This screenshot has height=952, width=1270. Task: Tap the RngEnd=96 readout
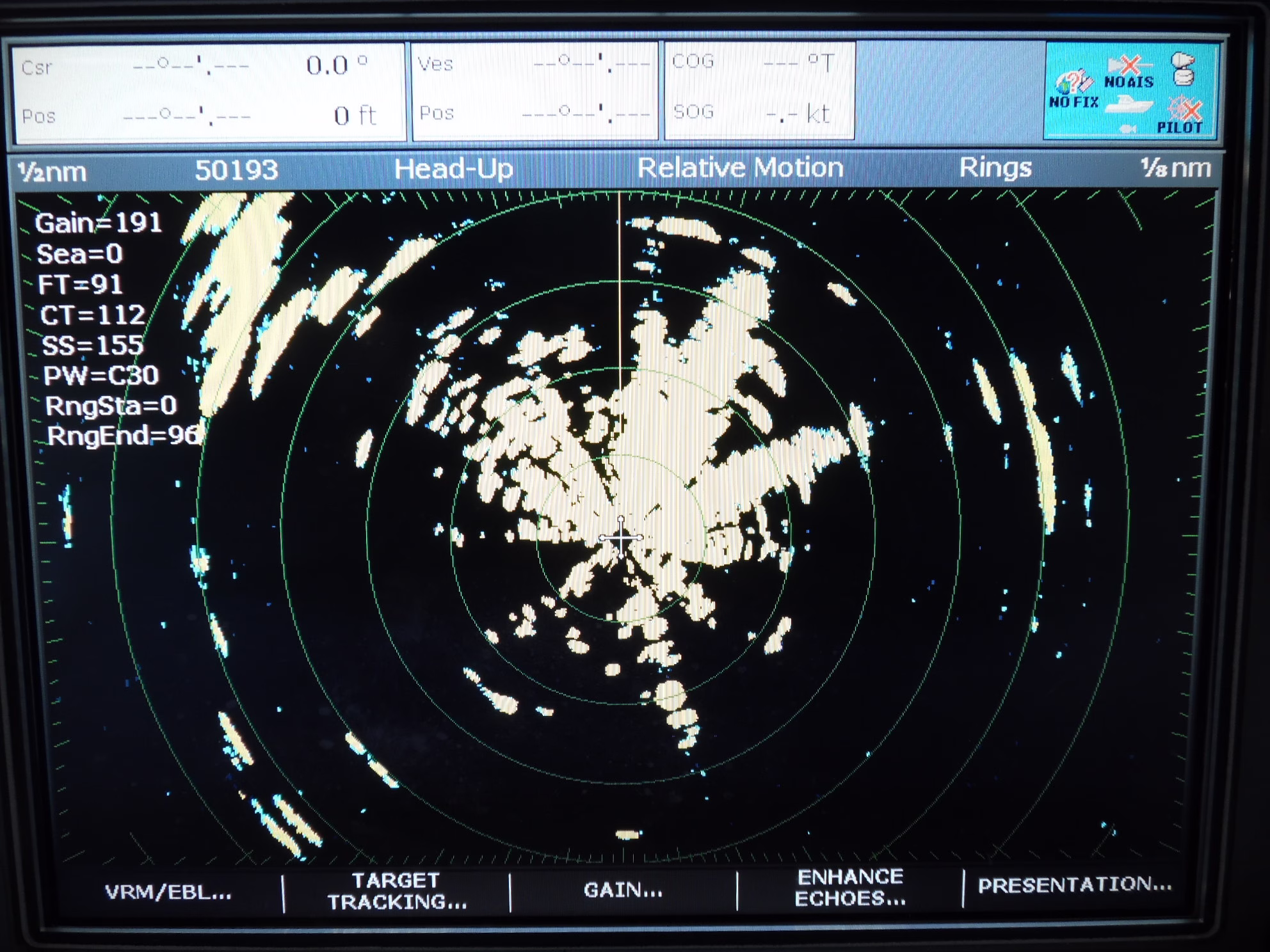[x=123, y=436]
